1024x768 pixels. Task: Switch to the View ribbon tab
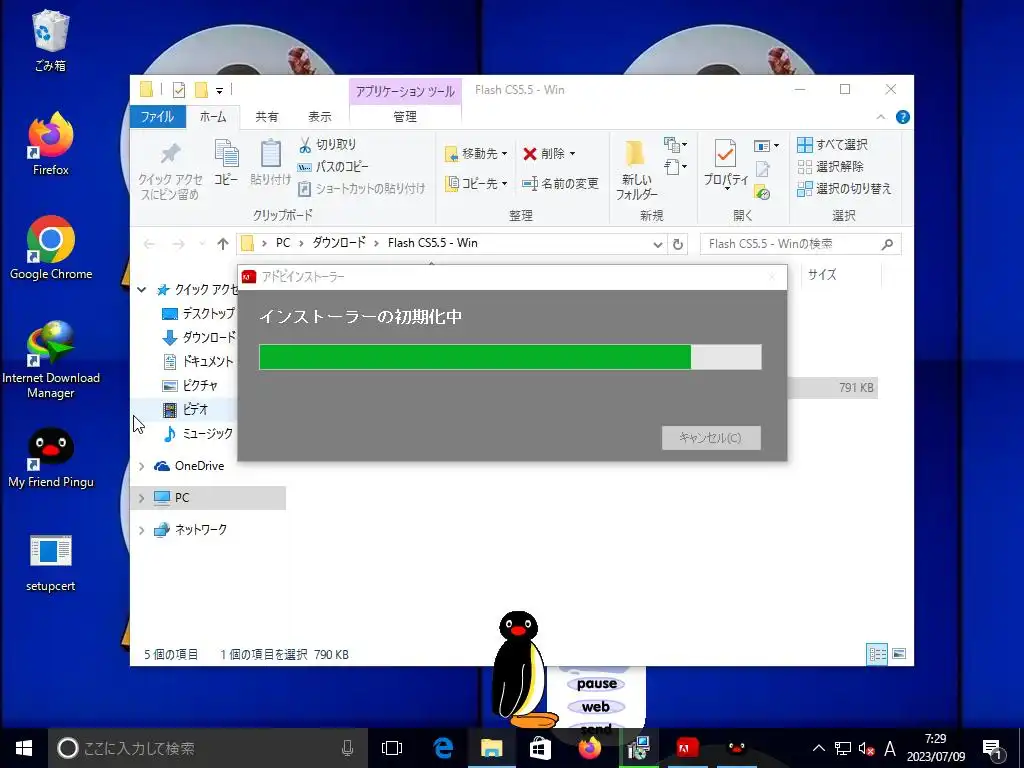point(319,117)
